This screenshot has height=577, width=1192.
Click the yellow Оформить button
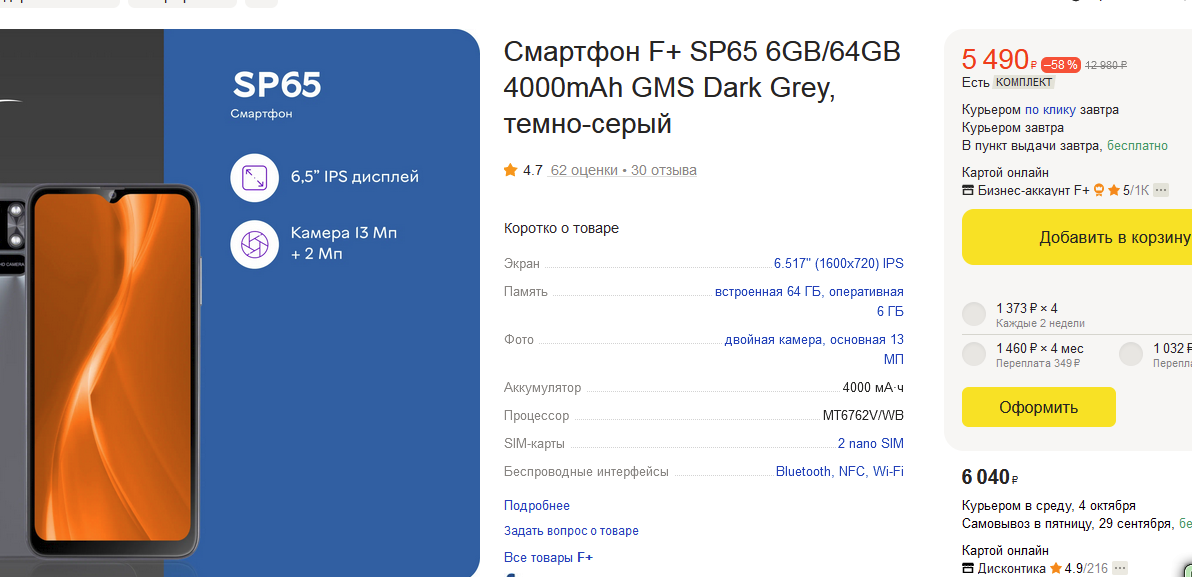[1038, 407]
